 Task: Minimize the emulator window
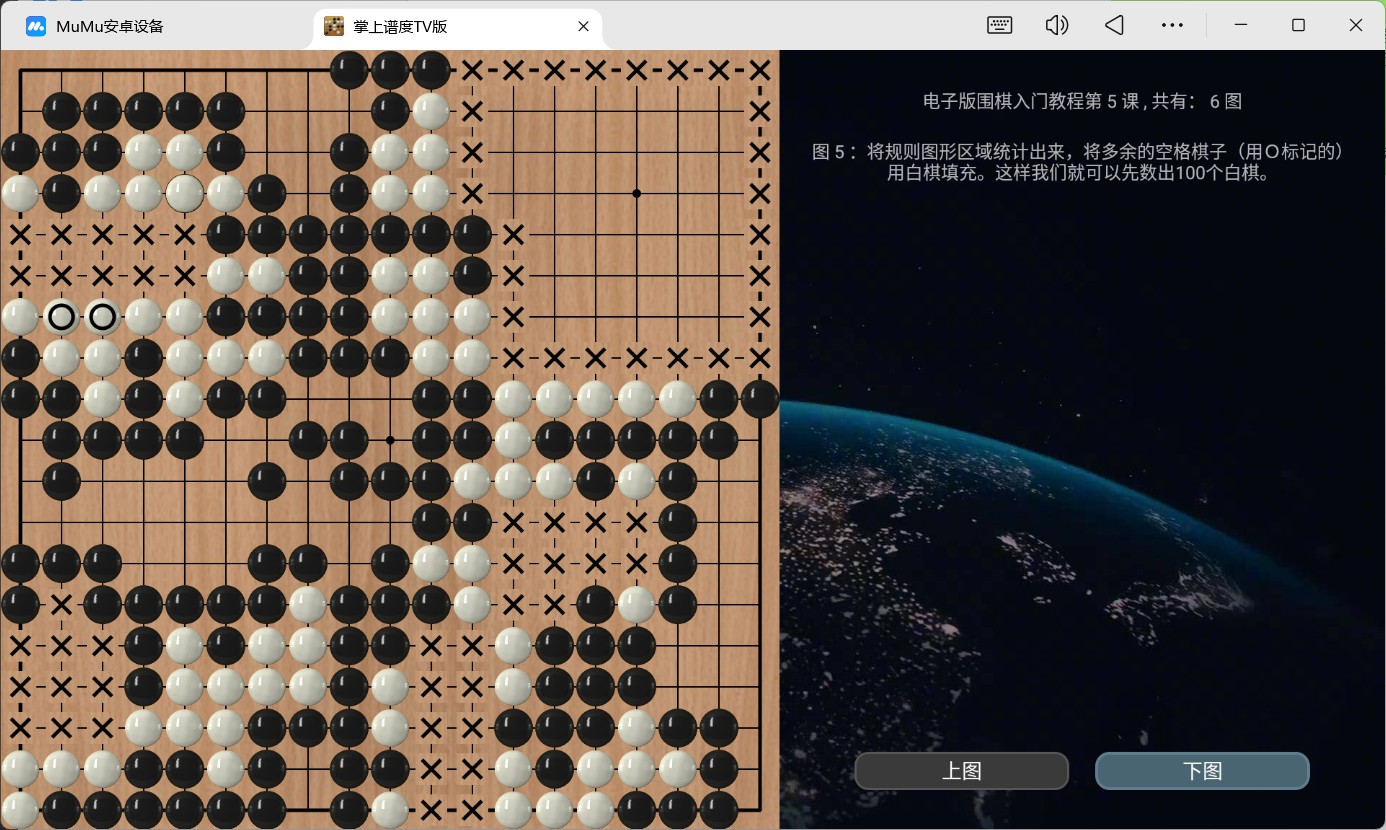tap(1240, 25)
